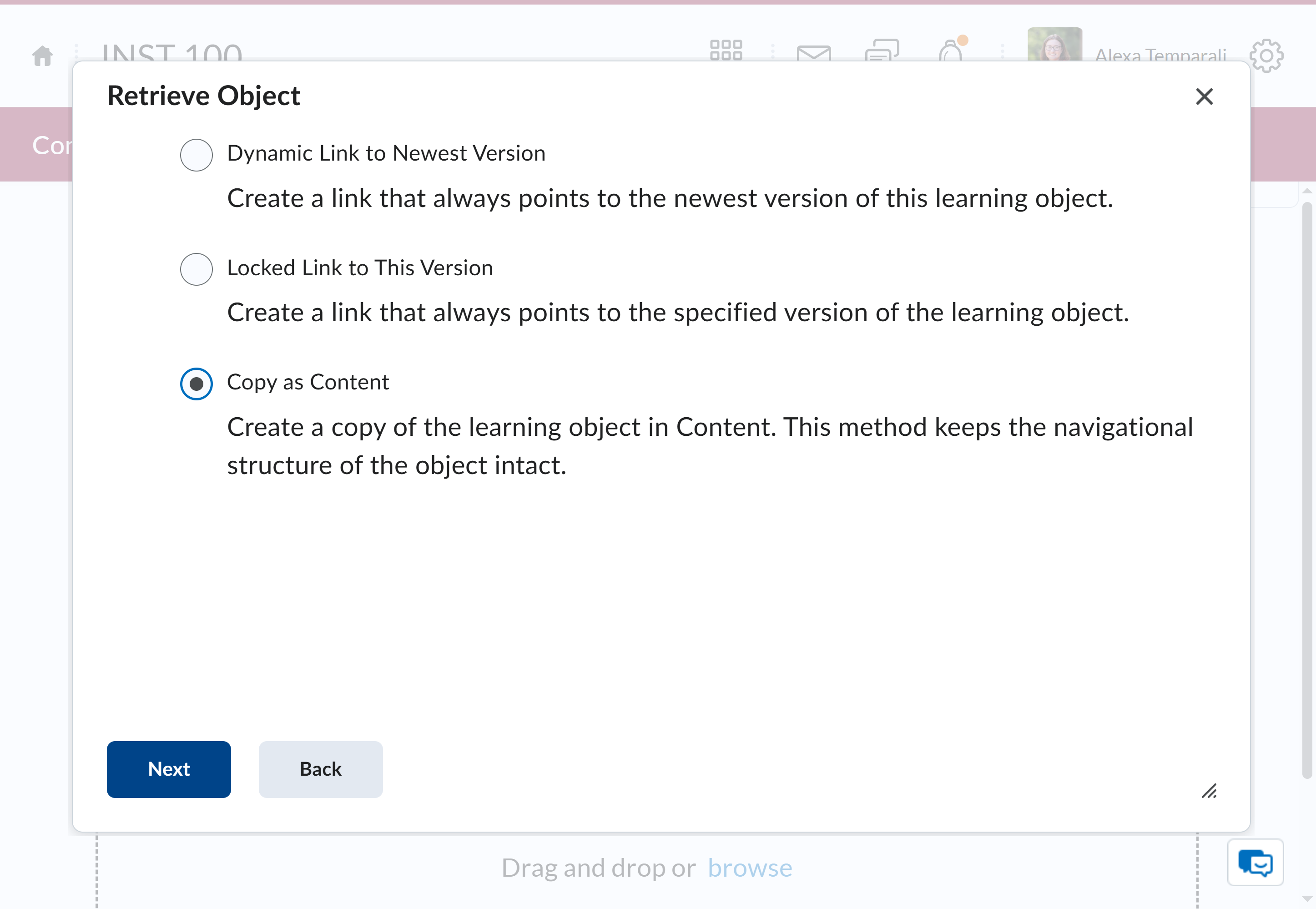The width and height of the screenshot is (1316, 909).
Task: Click the user profile picture
Action: tap(1054, 45)
